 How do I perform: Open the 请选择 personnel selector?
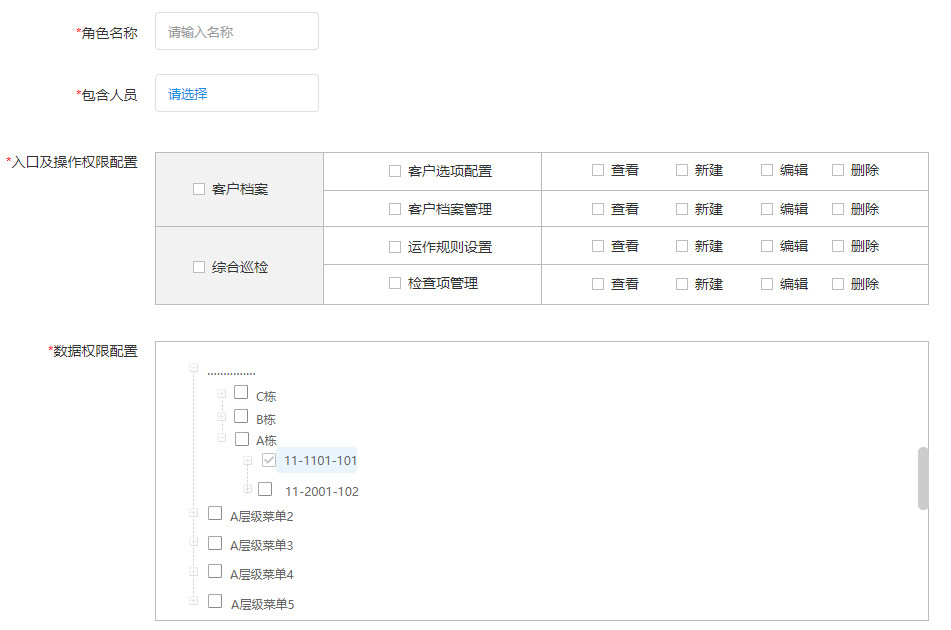pyautogui.click(x=236, y=92)
